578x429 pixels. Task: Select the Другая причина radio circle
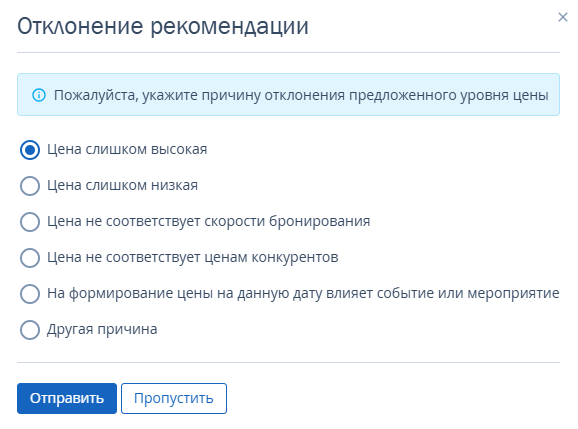30,329
